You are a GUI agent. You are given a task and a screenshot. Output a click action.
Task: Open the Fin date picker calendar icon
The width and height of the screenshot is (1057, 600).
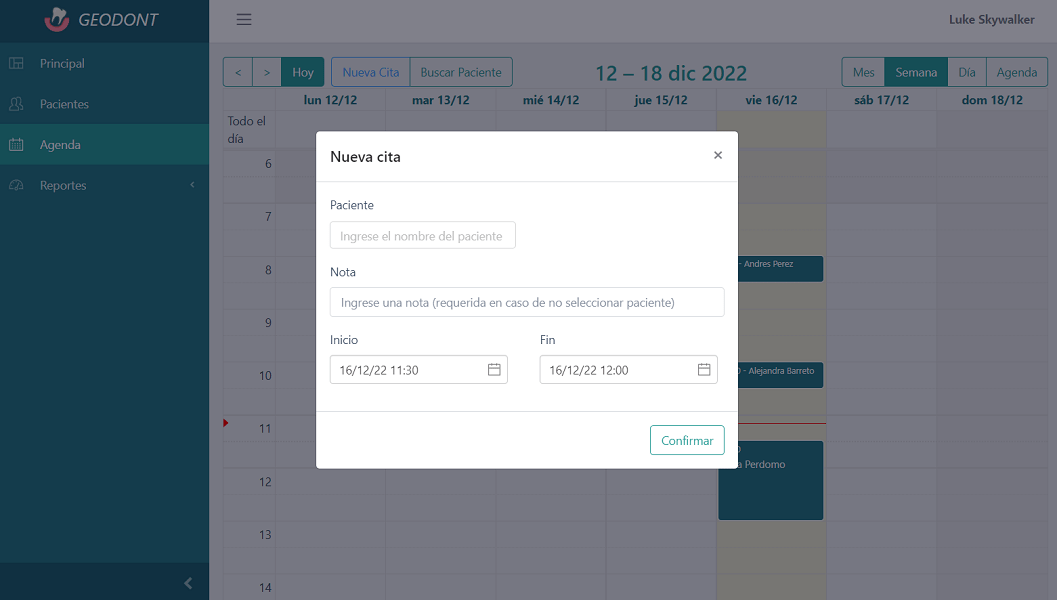704,370
